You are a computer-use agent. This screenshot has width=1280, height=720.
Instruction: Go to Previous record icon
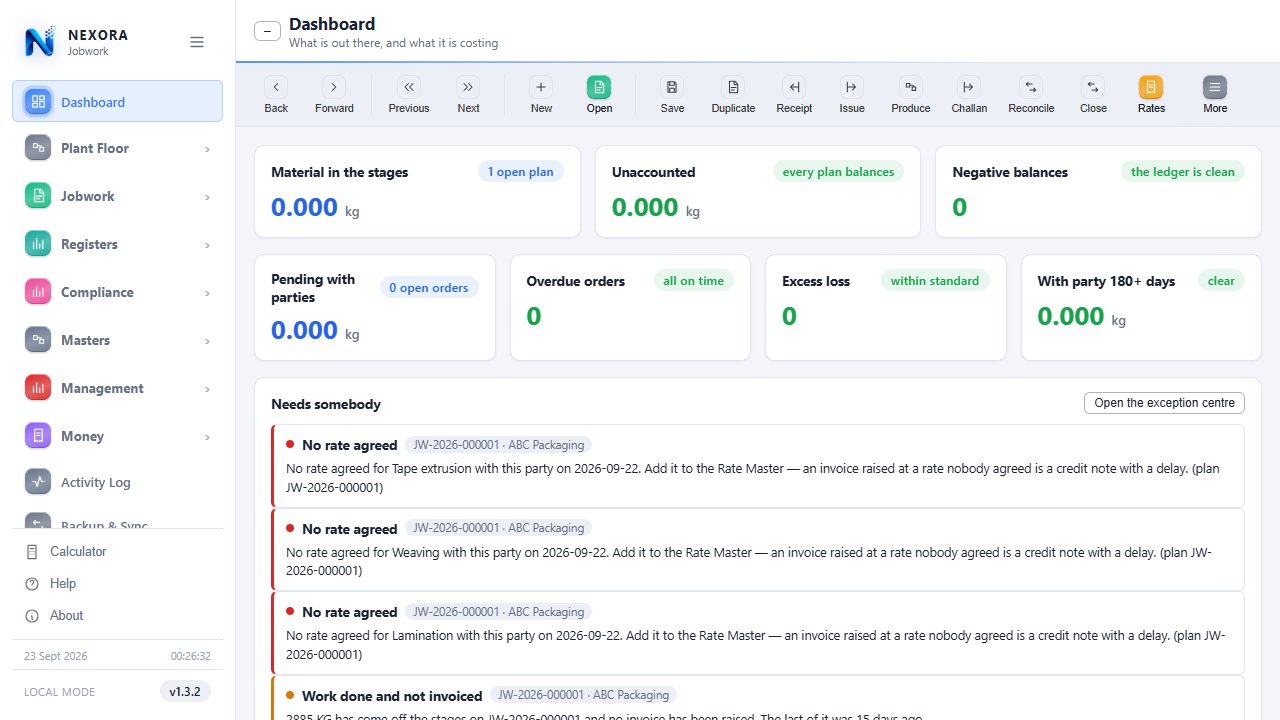[409, 87]
